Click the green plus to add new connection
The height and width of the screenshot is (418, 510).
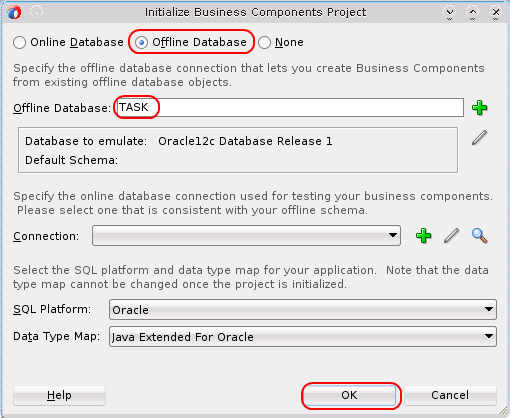[424, 236]
